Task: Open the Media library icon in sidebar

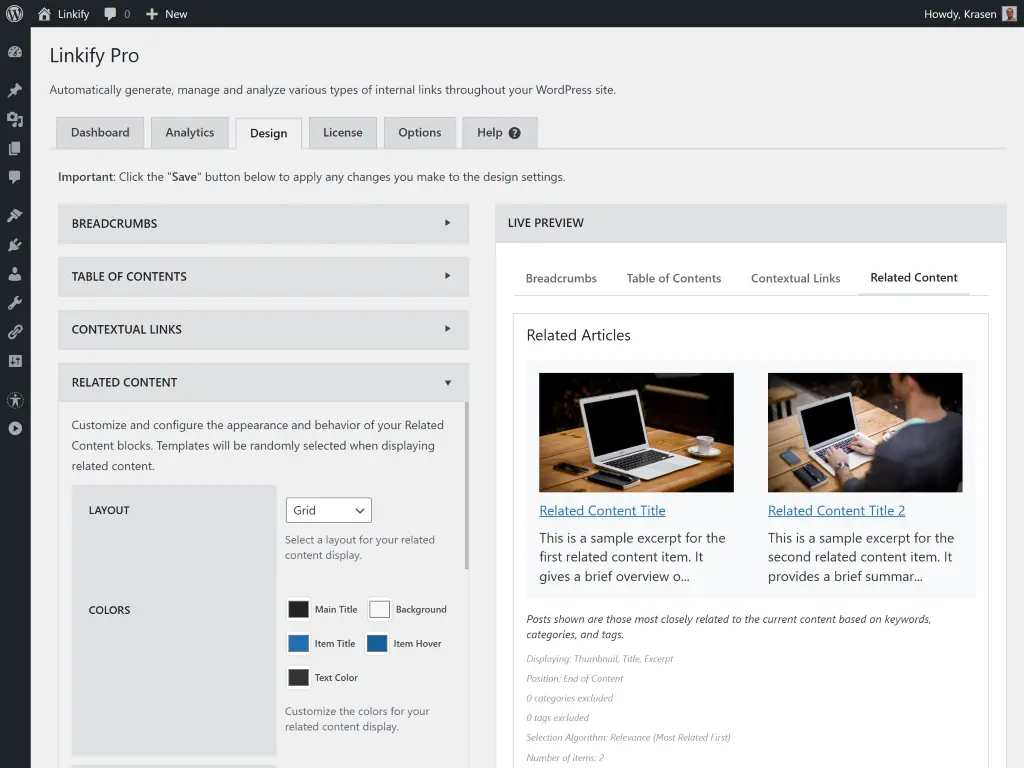Action: tap(17, 120)
